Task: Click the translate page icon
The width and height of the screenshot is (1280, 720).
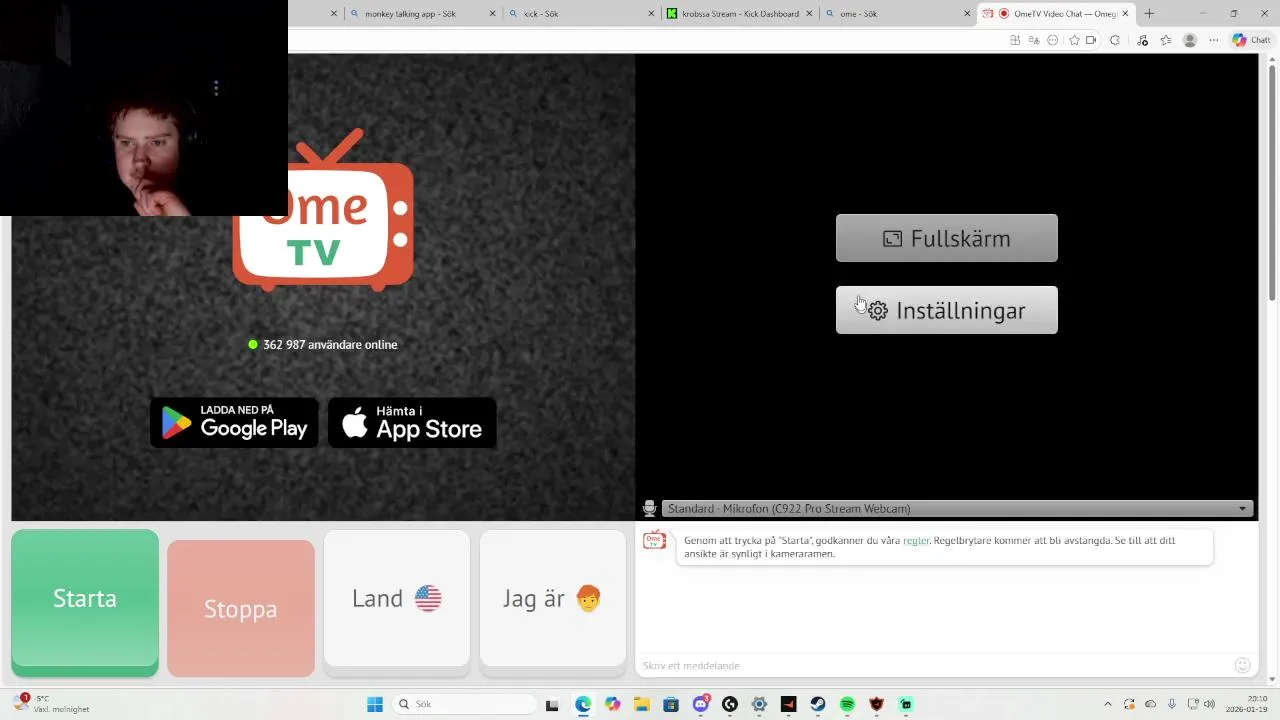Action: click(1034, 40)
